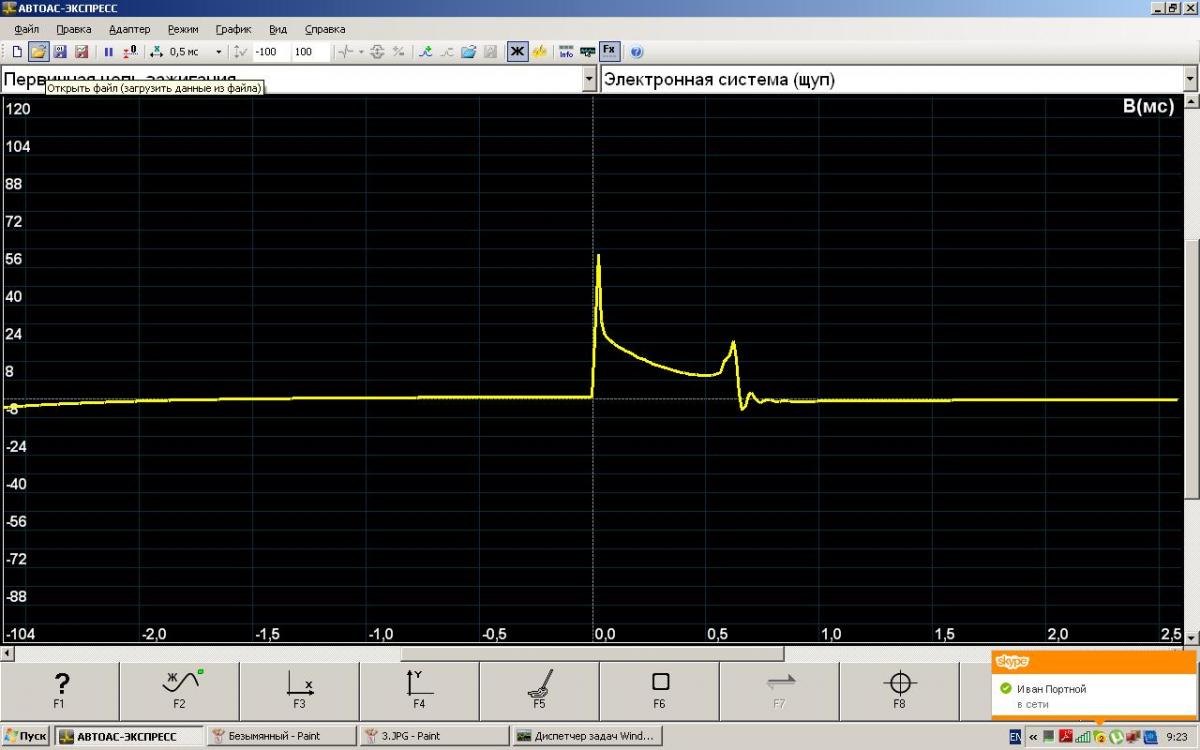This screenshot has width=1200, height=750.
Task: Switch to 3.JPG - Paint taskbar window
Action: 433,736
